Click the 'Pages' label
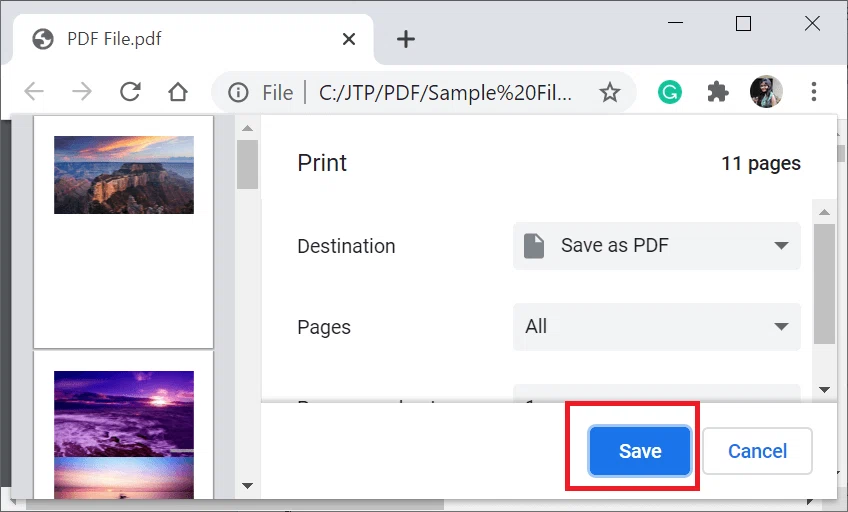The image size is (848, 512). [x=324, y=327]
